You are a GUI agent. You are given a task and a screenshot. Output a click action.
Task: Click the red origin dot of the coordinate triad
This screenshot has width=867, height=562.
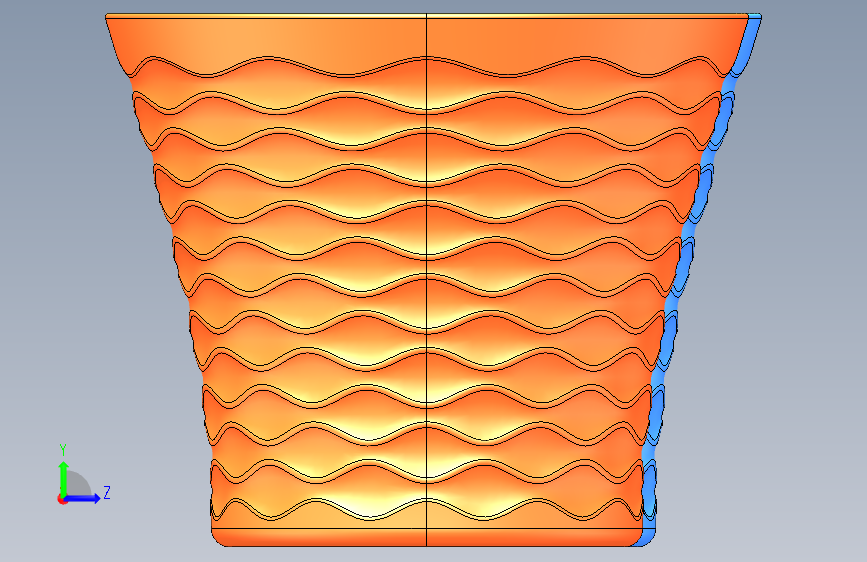pyautogui.click(x=62, y=499)
